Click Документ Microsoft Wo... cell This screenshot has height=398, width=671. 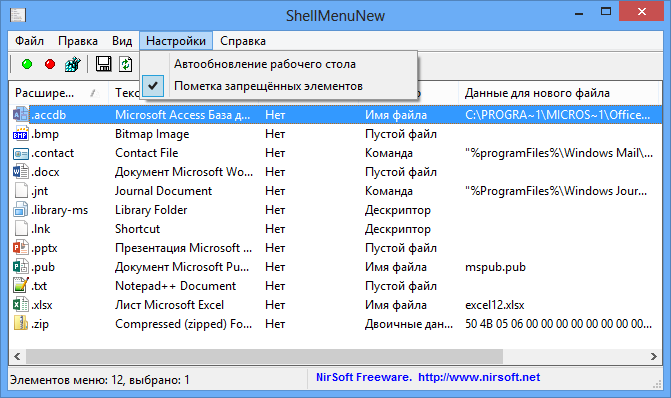(x=184, y=172)
